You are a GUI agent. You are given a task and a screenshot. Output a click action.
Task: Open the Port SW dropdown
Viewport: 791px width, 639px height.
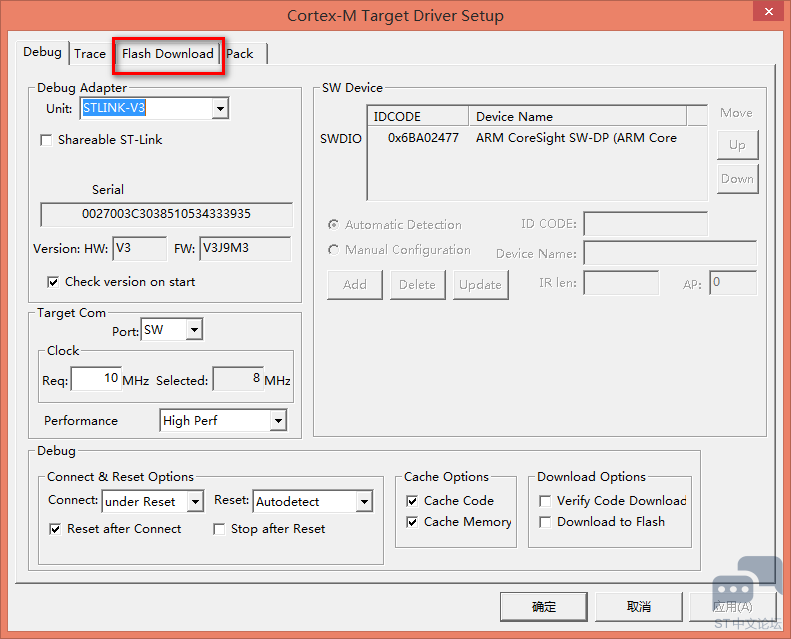coord(194,330)
